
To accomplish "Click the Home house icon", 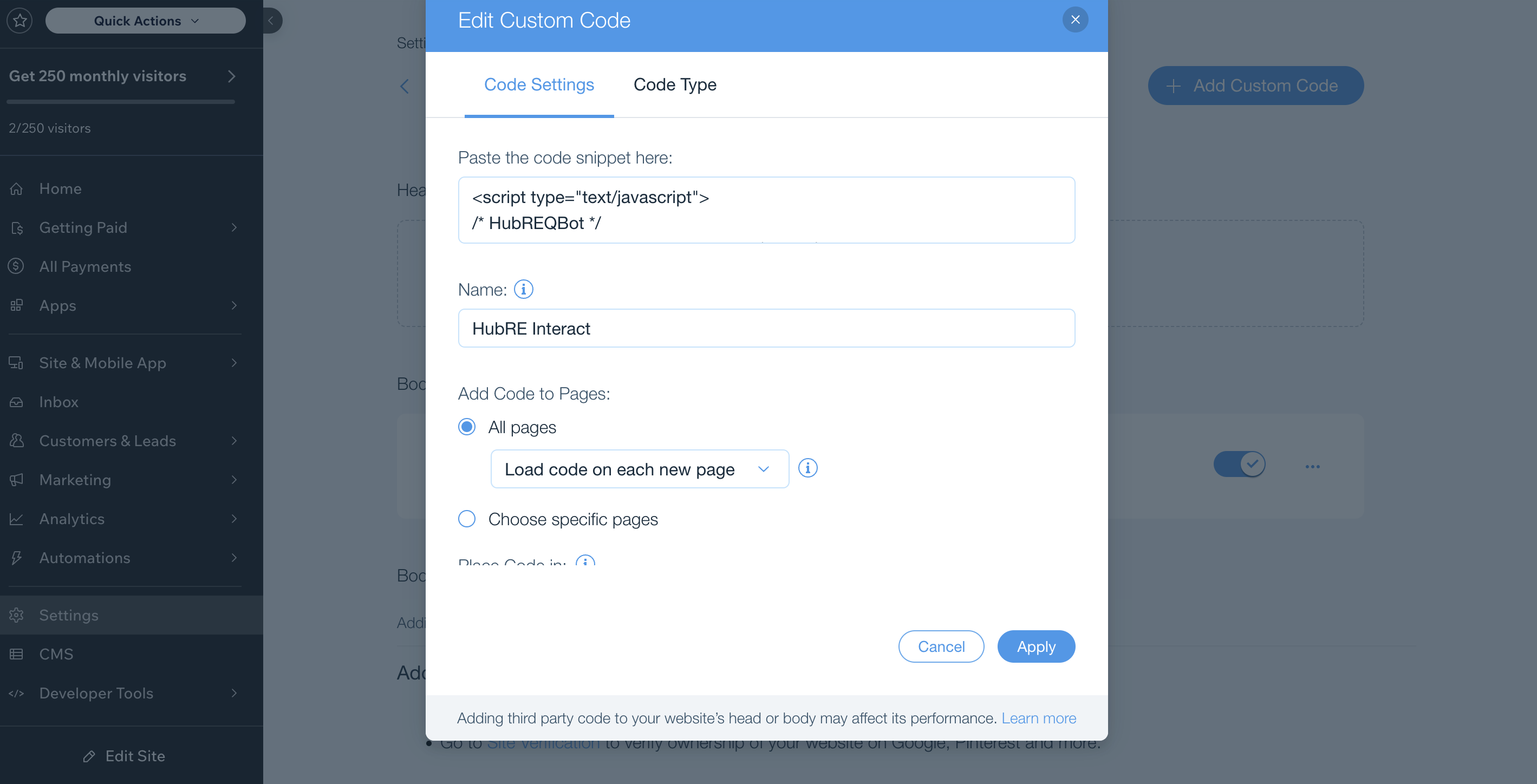I will tap(16, 188).
